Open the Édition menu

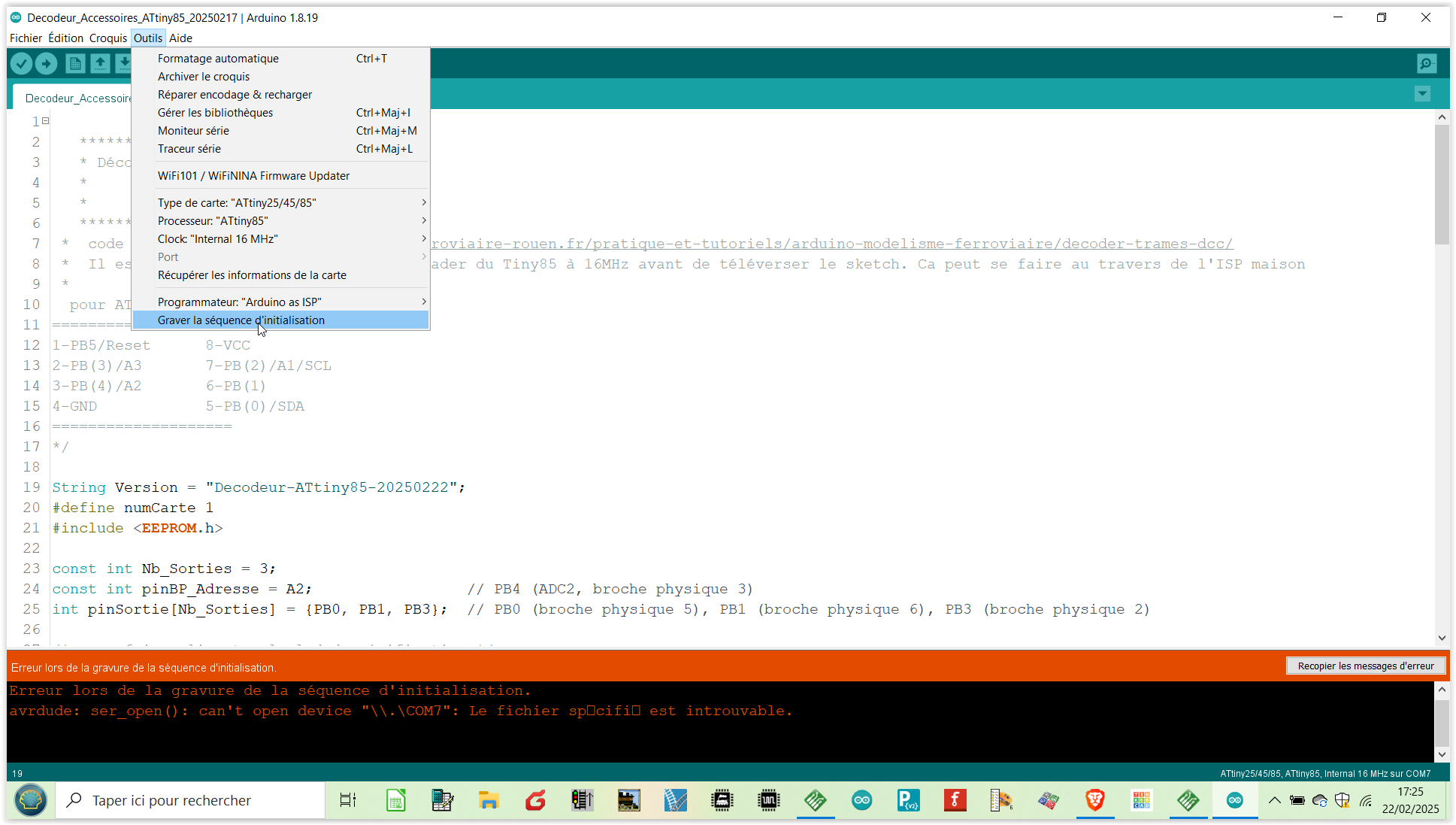tap(65, 38)
